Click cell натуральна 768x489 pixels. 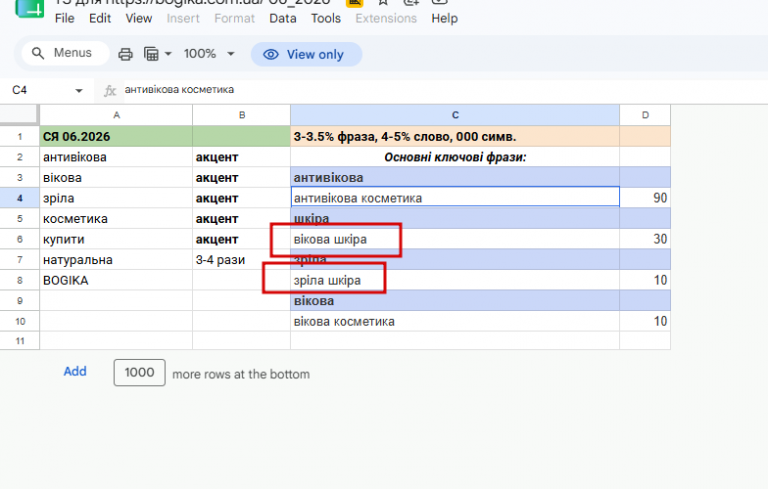point(116,260)
